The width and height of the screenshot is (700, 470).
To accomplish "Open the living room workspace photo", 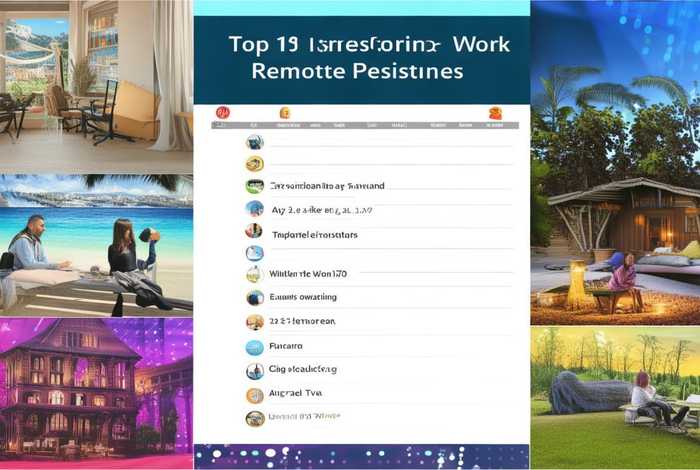I will [x=96, y=82].
